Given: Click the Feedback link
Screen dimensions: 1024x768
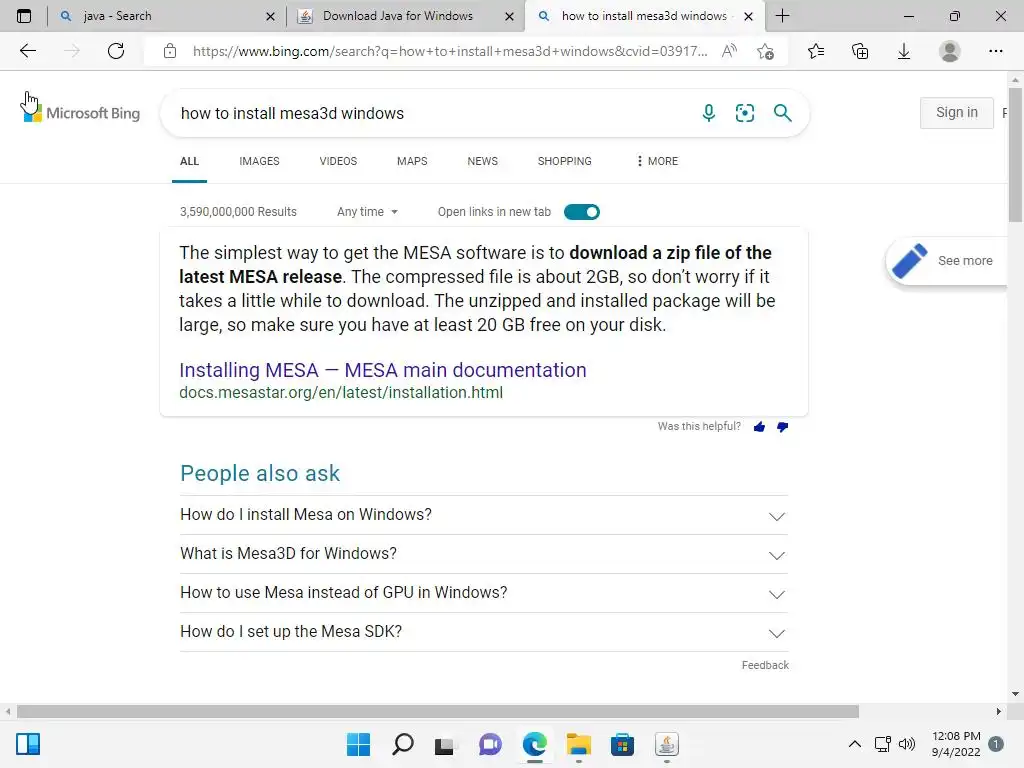Looking at the screenshot, I should [765, 665].
